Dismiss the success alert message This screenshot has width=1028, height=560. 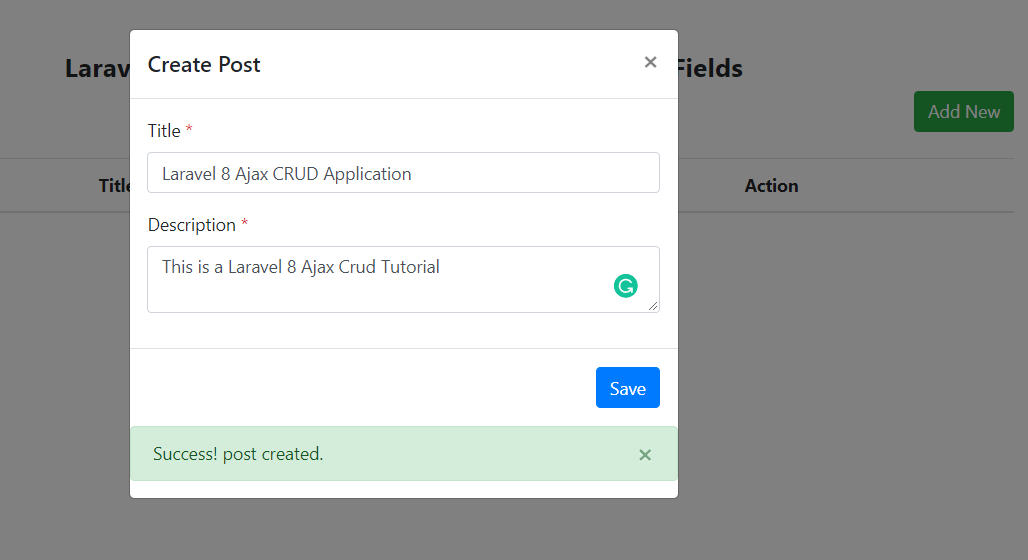(645, 455)
